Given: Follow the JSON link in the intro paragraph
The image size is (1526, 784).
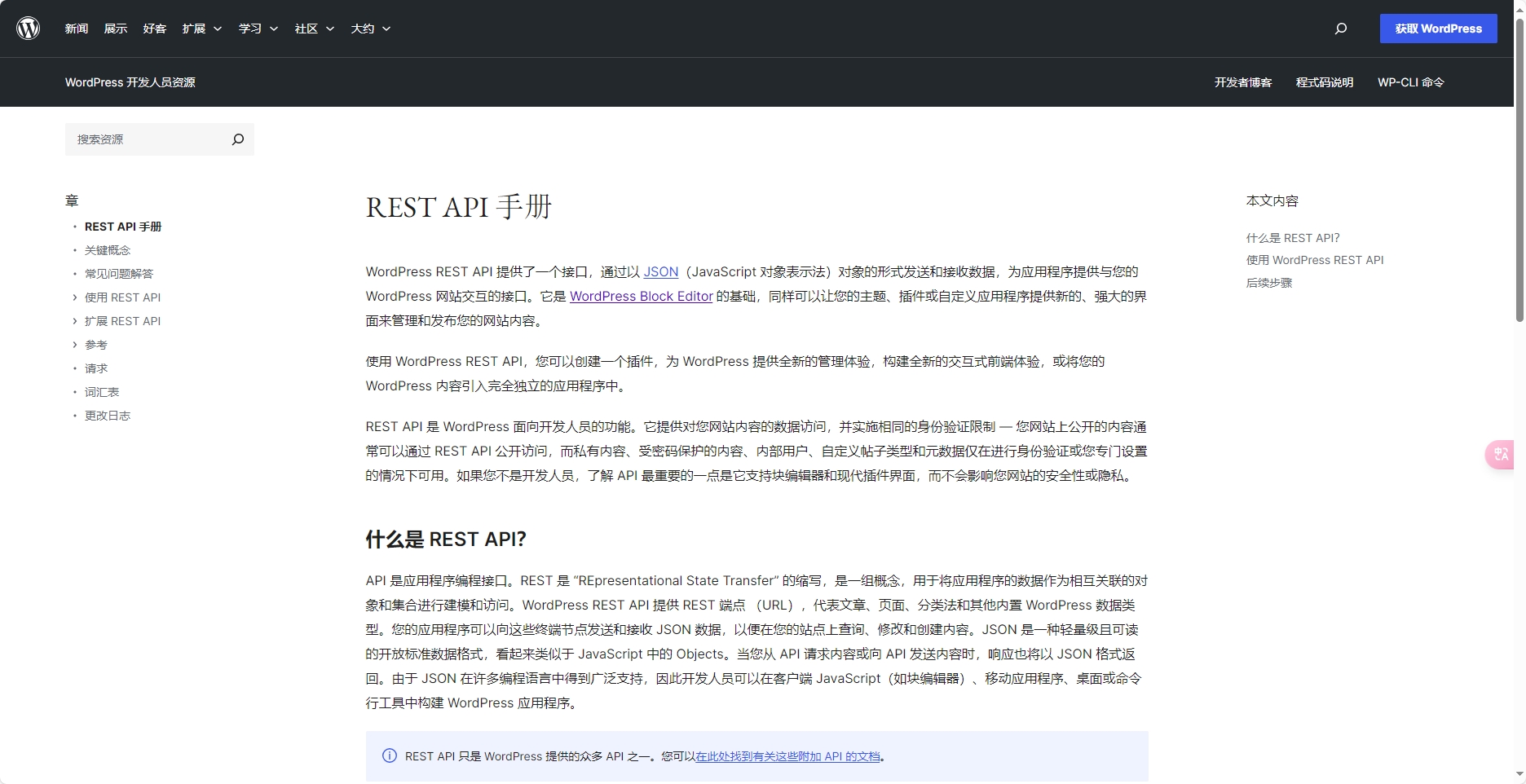Looking at the screenshot, I should click(661, 271).
